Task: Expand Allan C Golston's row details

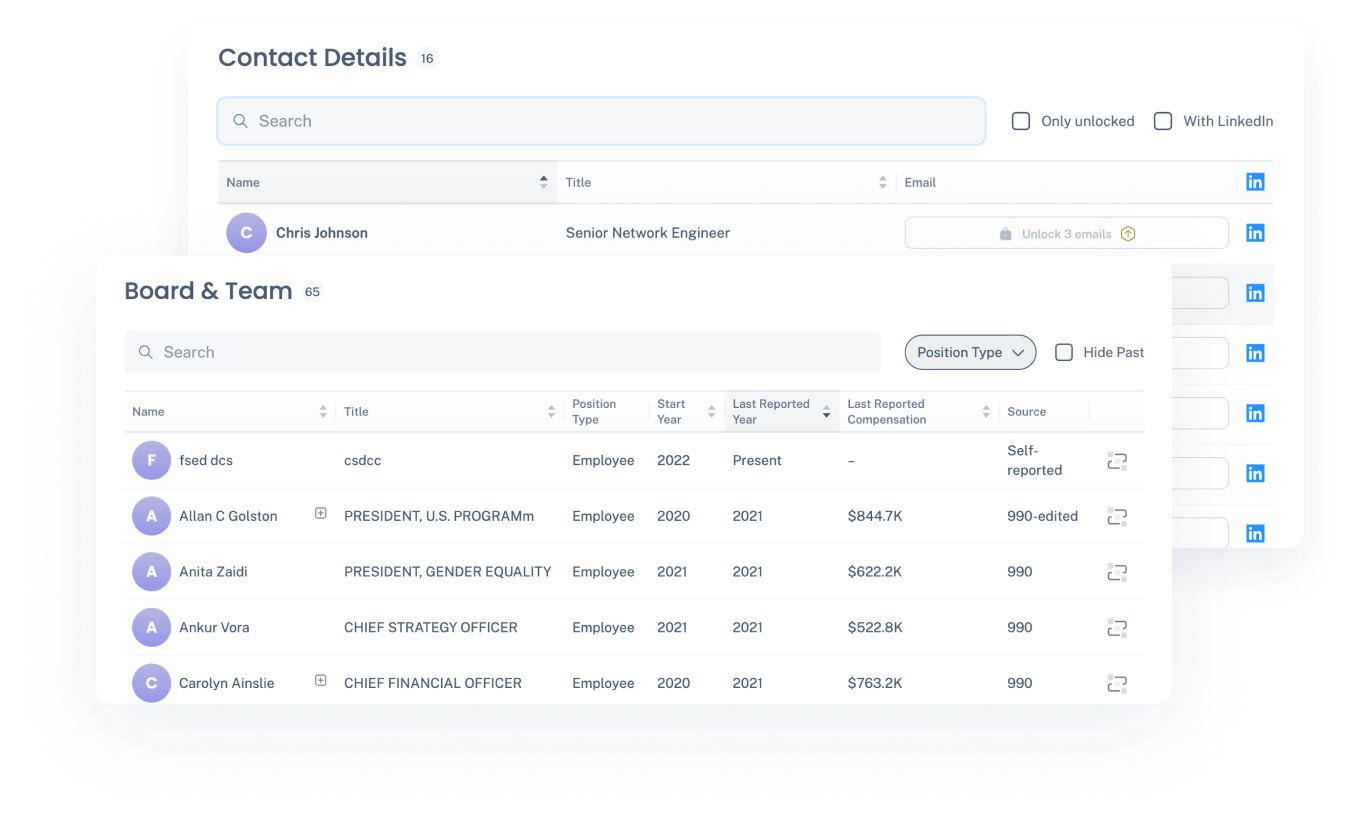Action: [x=321, y=513]
